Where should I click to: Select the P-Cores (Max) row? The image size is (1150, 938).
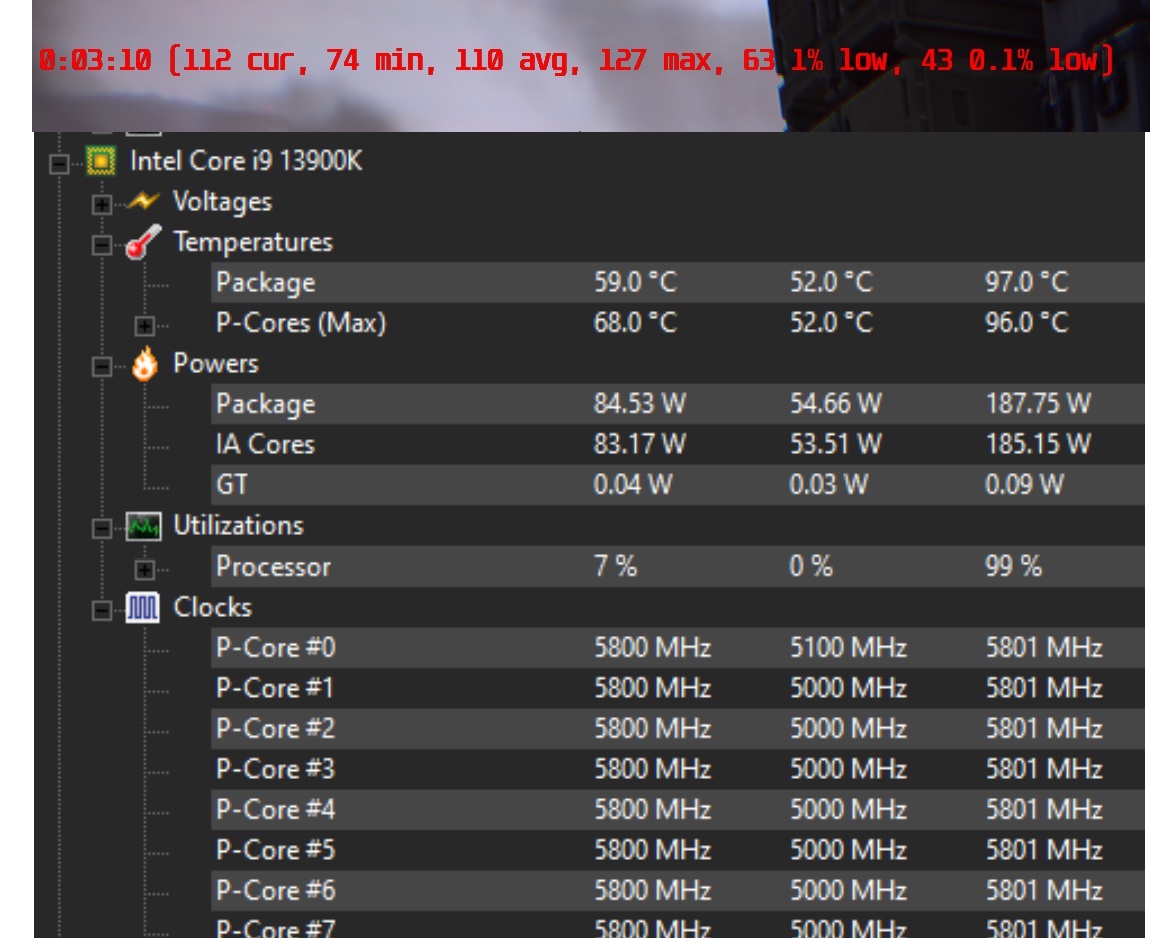coord(678,323)
